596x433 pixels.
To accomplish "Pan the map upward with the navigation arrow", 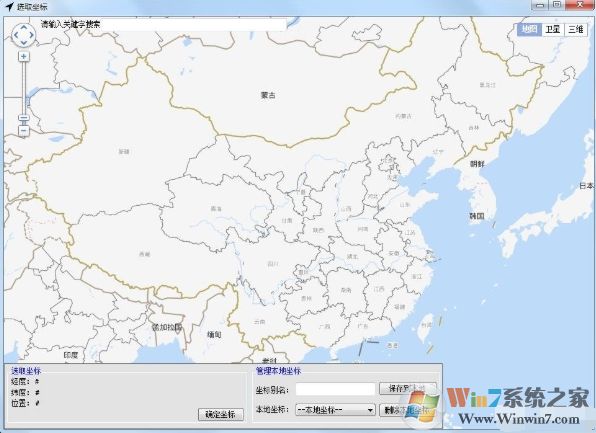I will pyautogui.click(x=24, y=27).
